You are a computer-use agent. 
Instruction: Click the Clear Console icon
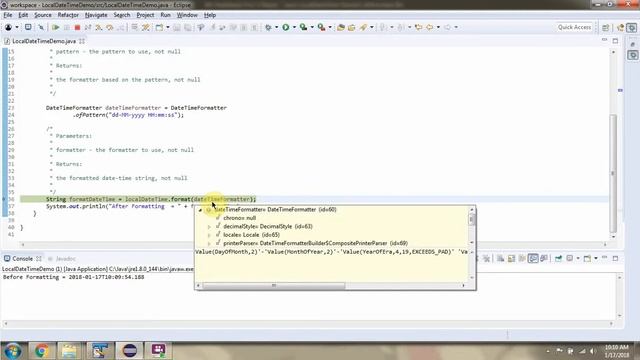[500, 258]
